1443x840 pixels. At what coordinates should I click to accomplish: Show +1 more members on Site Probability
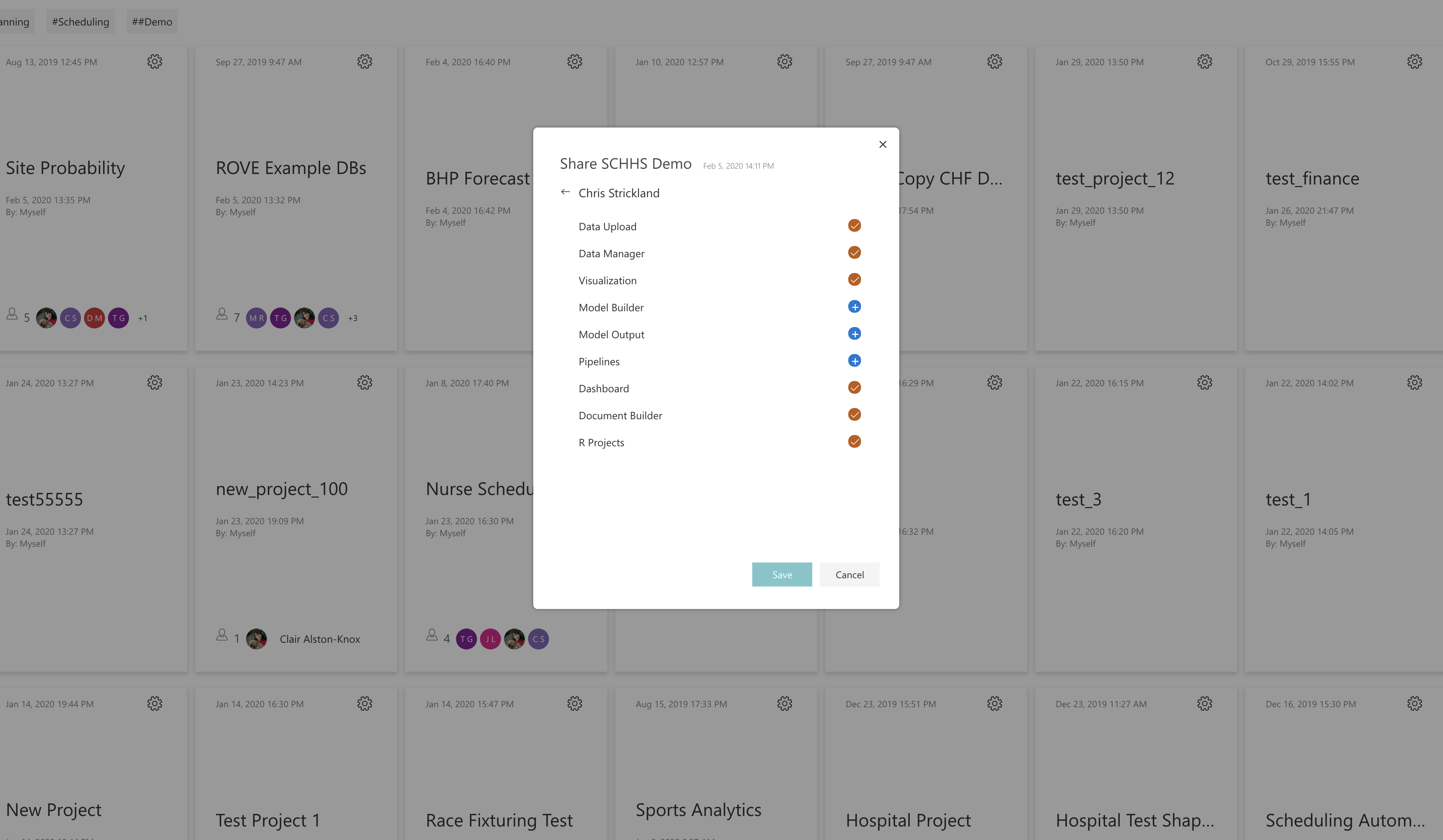pos(142,318)
